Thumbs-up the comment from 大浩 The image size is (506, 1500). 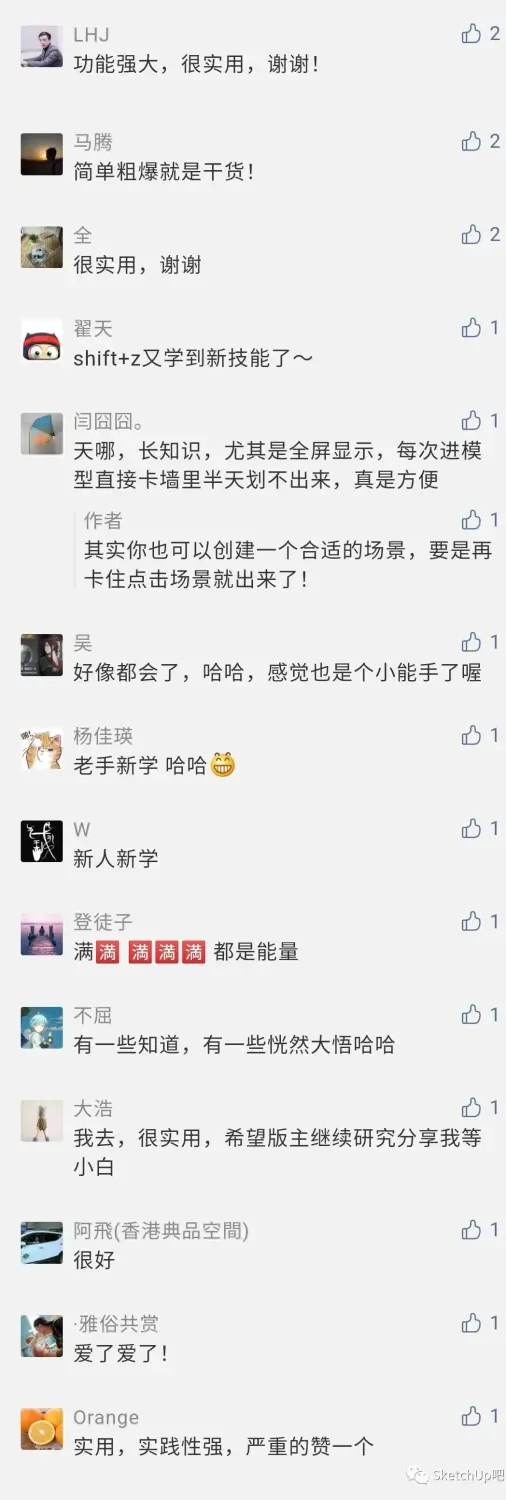click(x=471, y=1107)
